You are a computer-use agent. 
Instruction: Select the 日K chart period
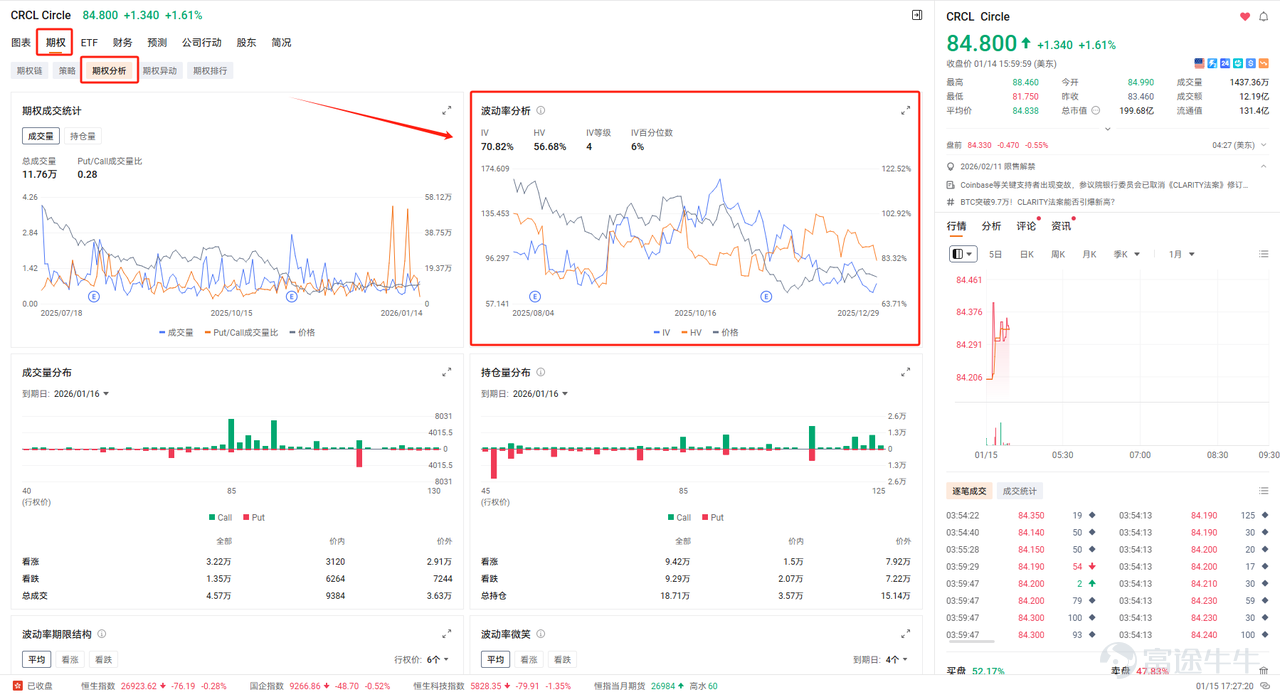point(1027,254)
